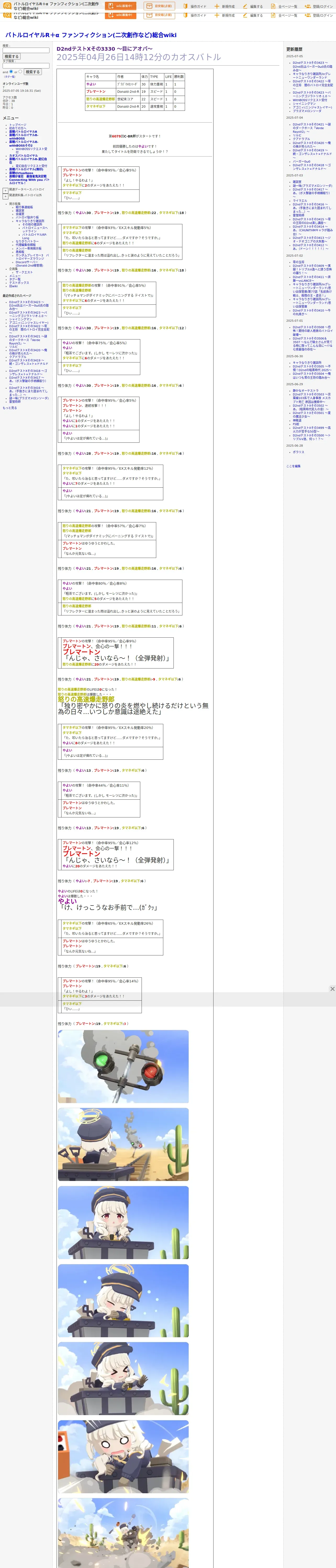The image size is (336, 1568).
Task: Open 会議室 board link
Action: tap(20, 214)
